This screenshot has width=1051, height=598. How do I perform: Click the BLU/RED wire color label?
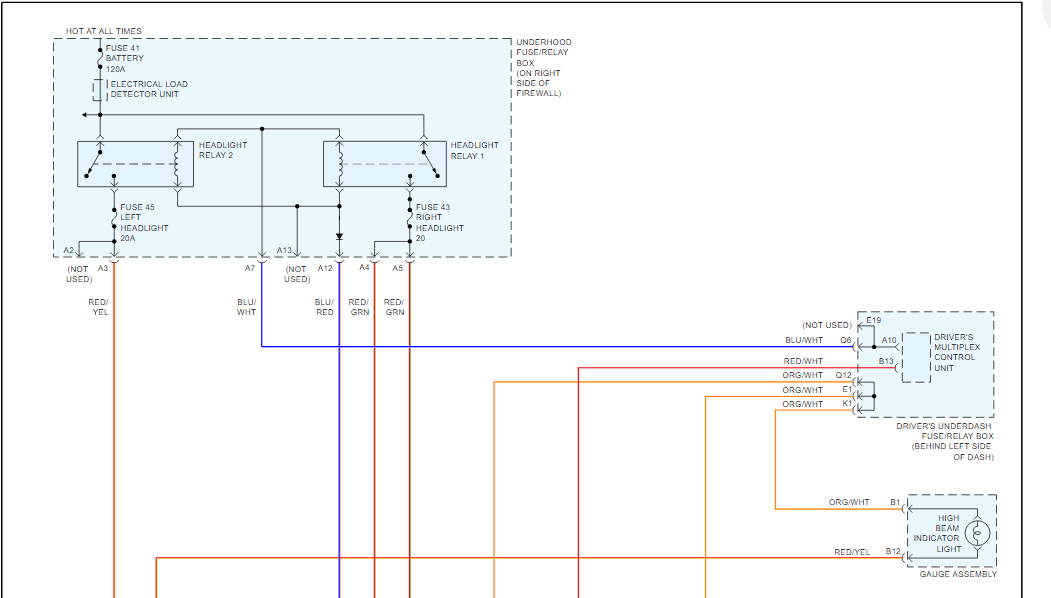coord(324,307)
